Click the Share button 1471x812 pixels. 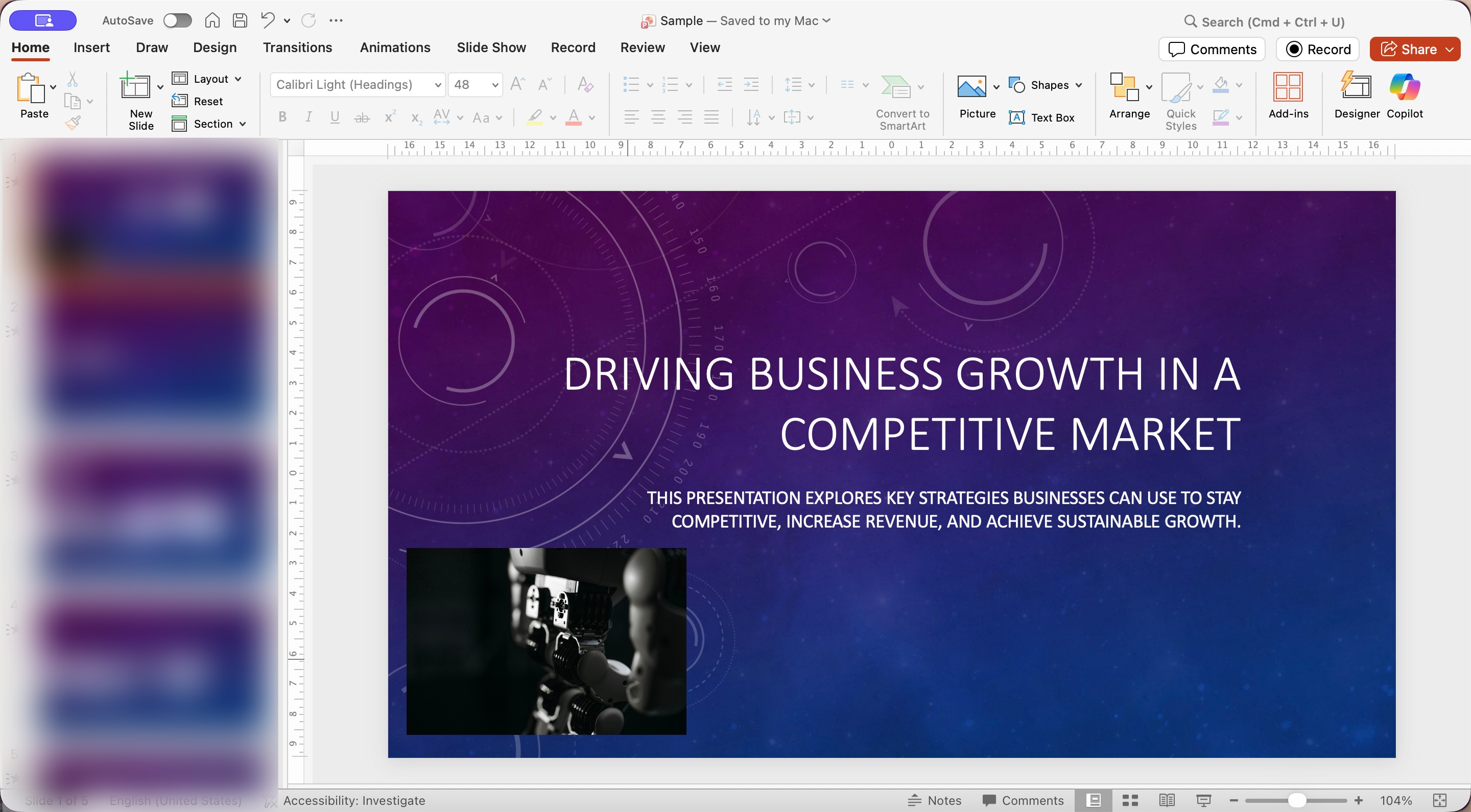click(1408, 49)
